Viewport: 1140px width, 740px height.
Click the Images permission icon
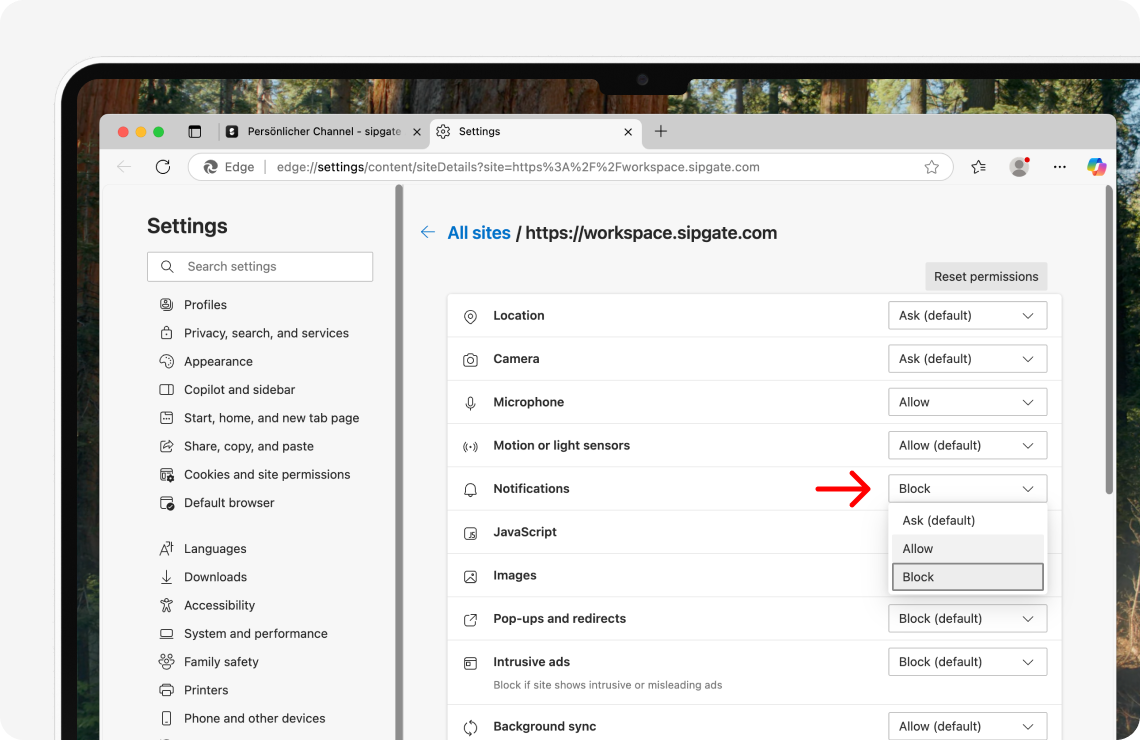[470, 576]
